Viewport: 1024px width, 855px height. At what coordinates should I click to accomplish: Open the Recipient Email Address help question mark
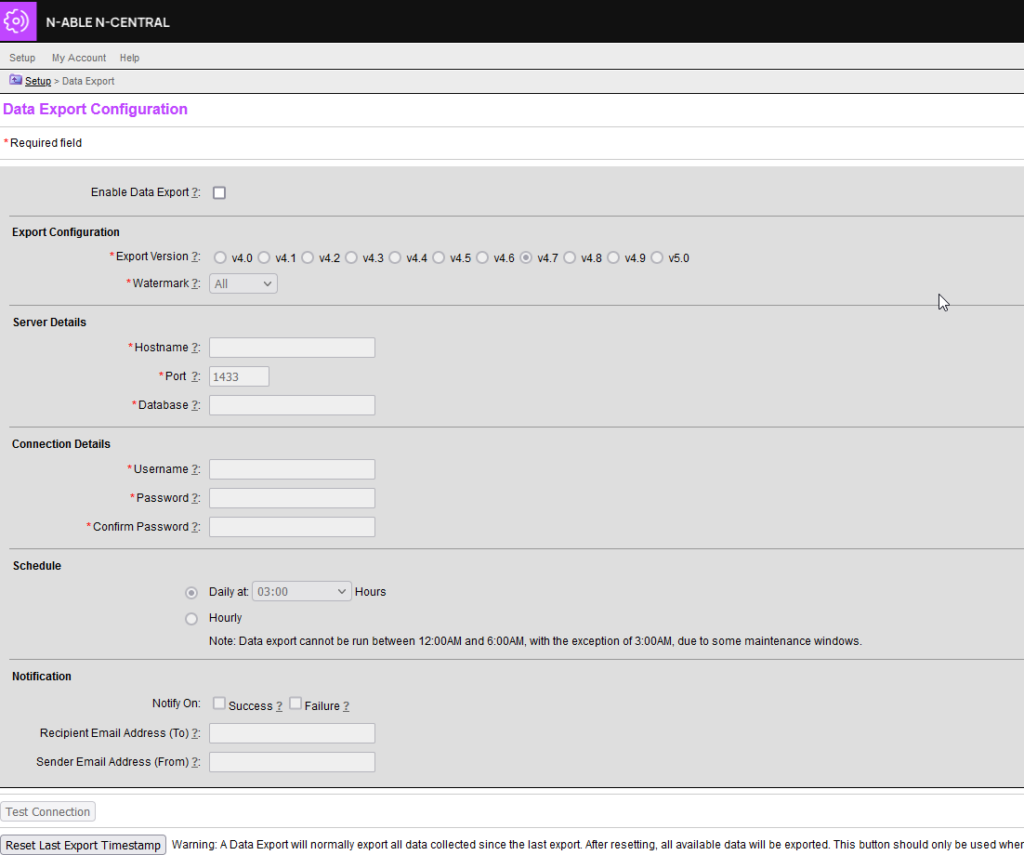pyautogui.click(x=195, y=733)
